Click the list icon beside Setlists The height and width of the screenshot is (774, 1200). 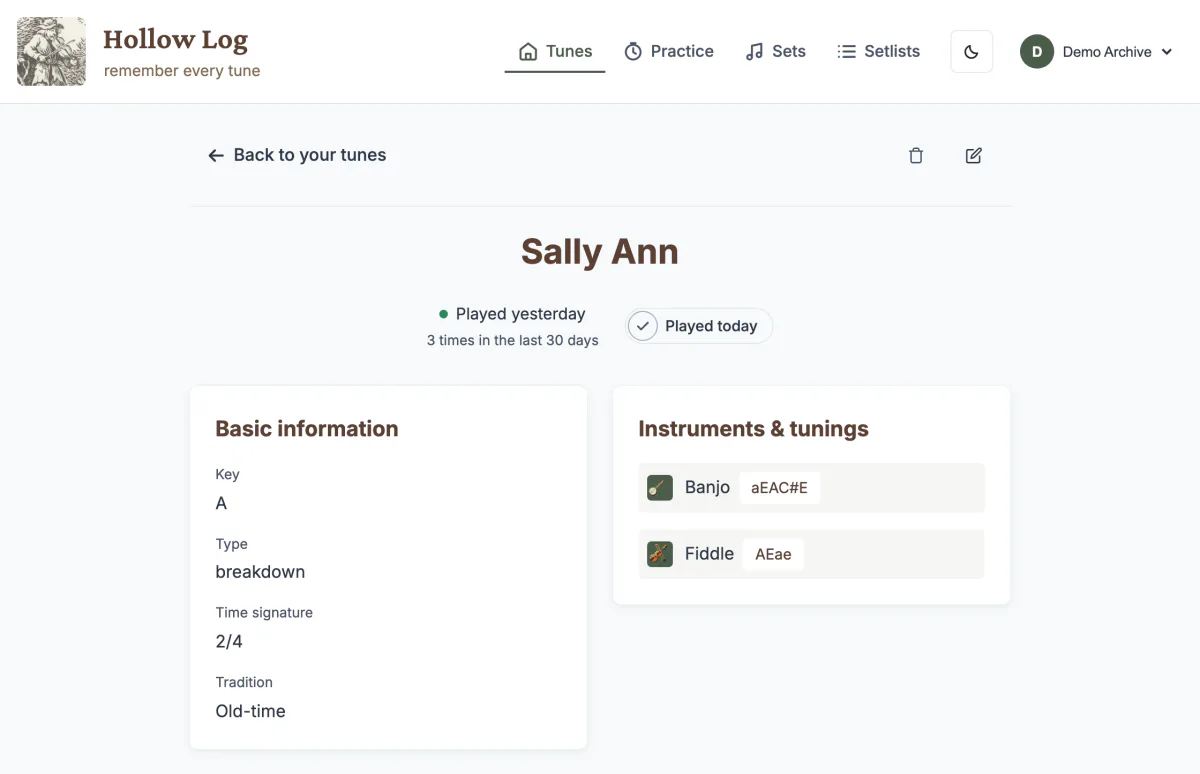click(x=846, y=51)
